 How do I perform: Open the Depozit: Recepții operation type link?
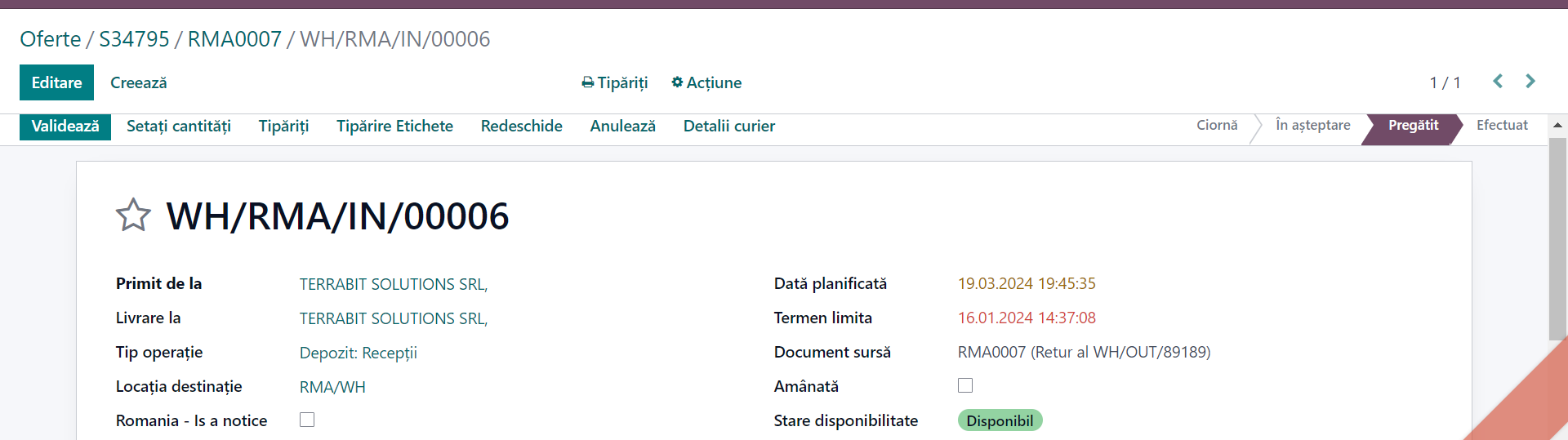pyautogui.click(x=359, y=353)
